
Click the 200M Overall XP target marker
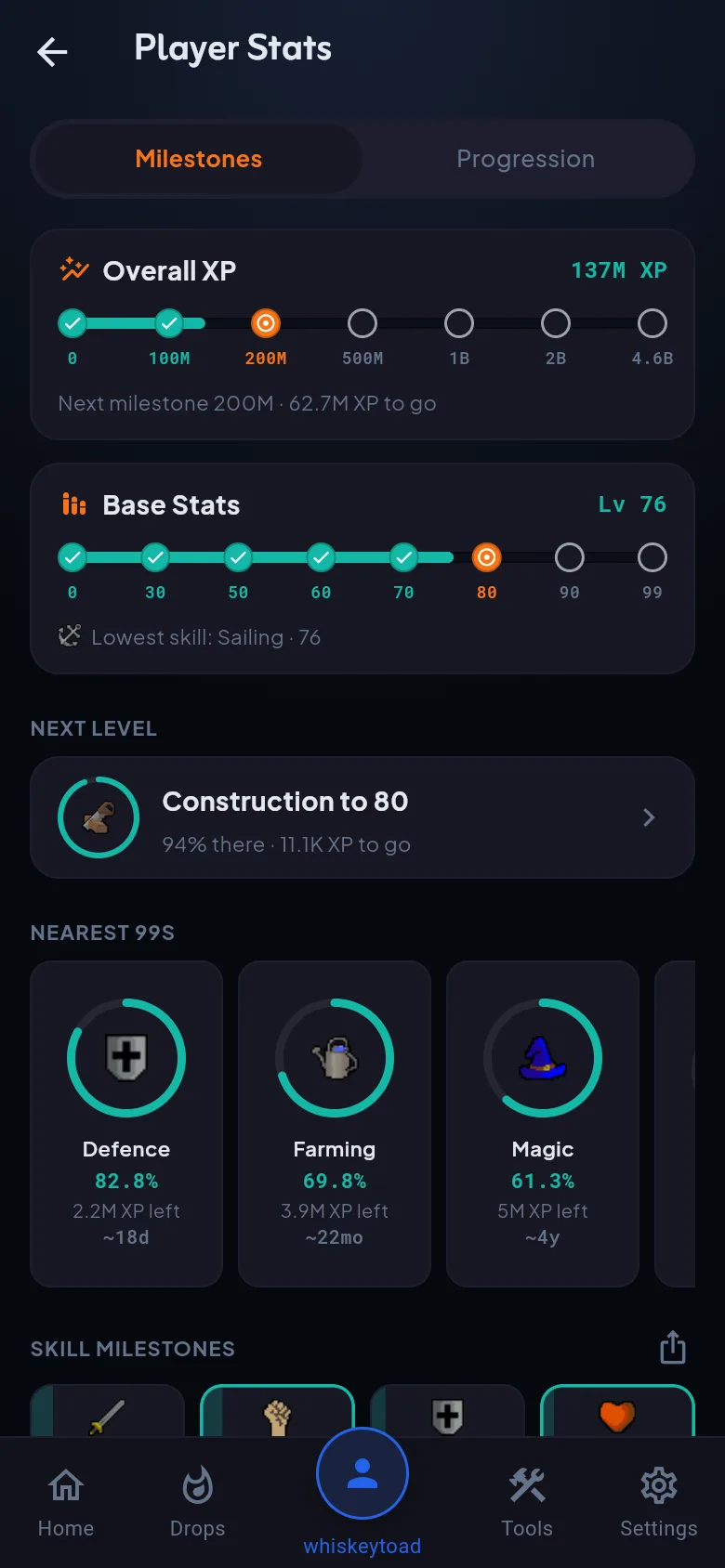(x=266, y=323)
